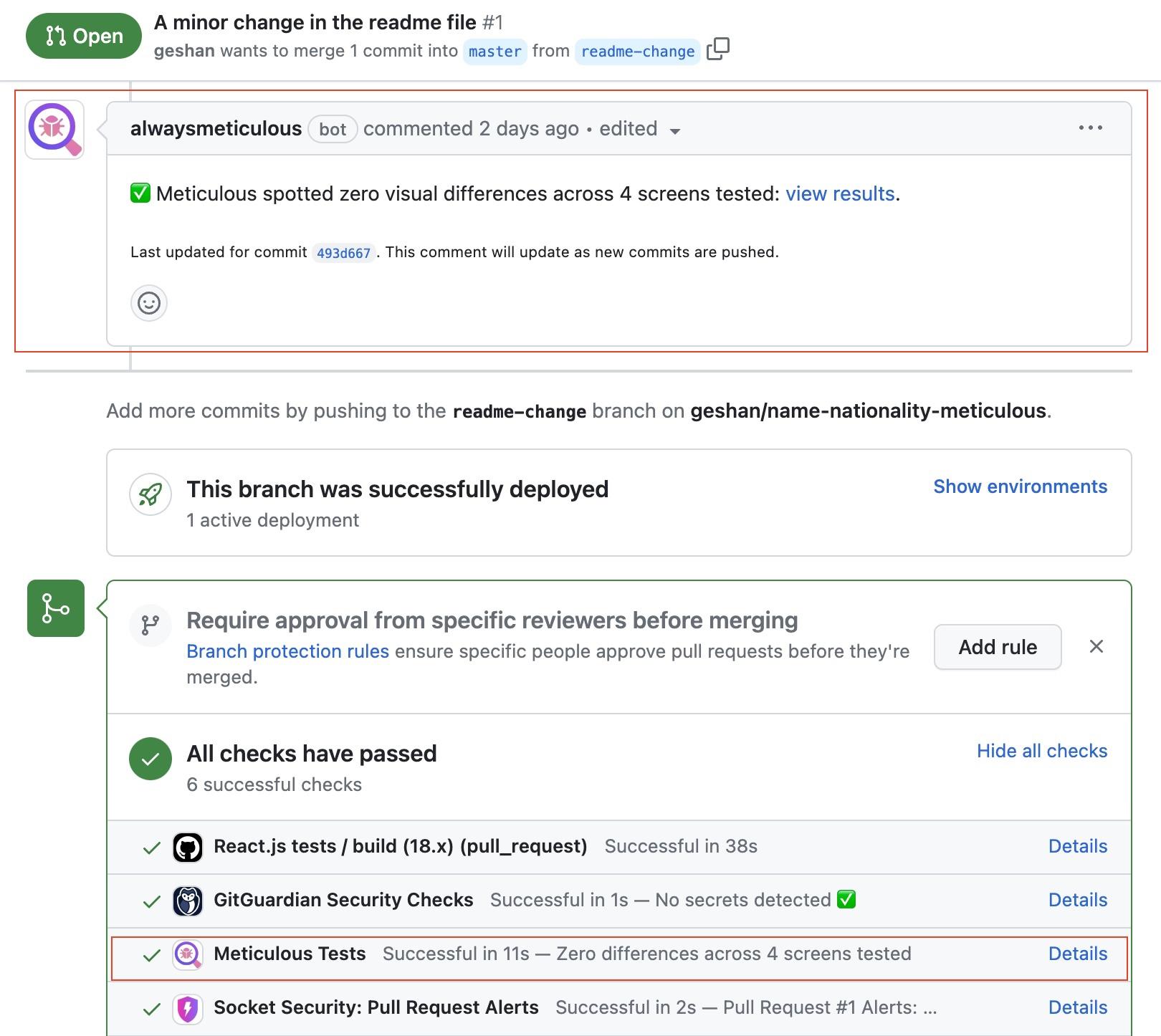Click the branch icon above Branch protection rules
The image size is (1161, 1036).
click(x=150, y=625)
